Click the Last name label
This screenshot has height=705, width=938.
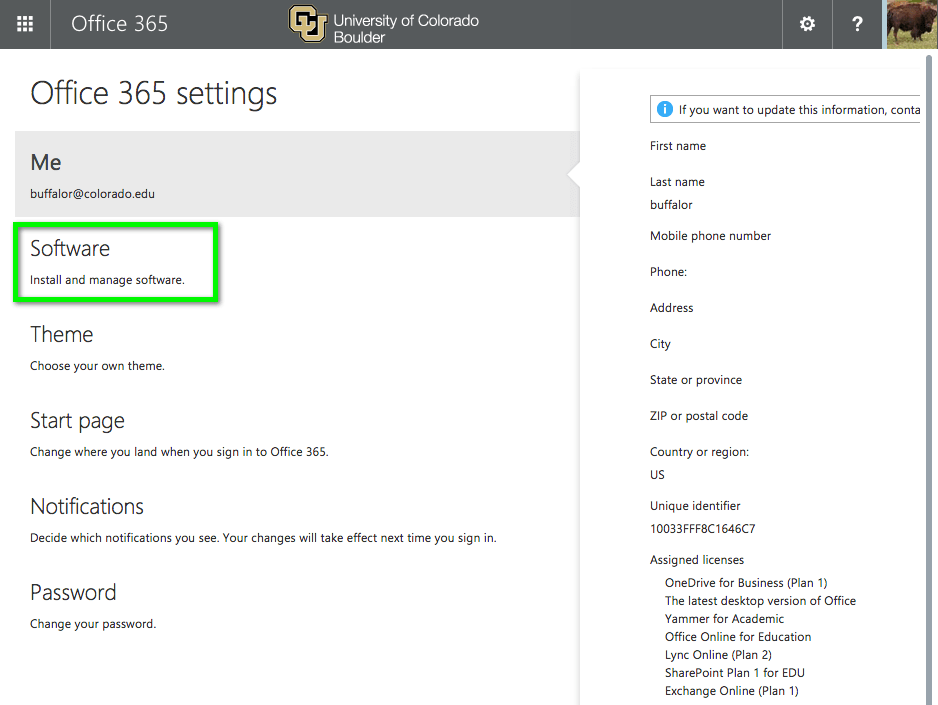click(x=677, y=182)
